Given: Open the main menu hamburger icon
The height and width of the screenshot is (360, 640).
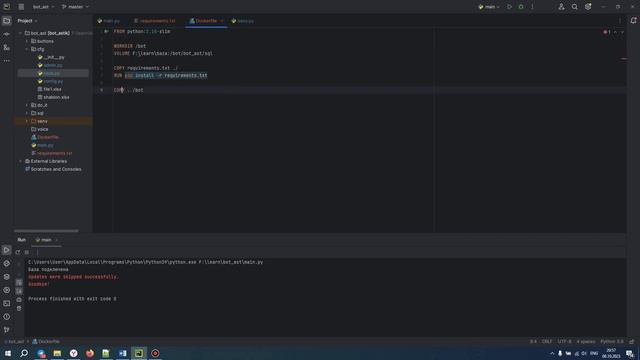Looking at the screenshot, I should [x=21, y=7].
